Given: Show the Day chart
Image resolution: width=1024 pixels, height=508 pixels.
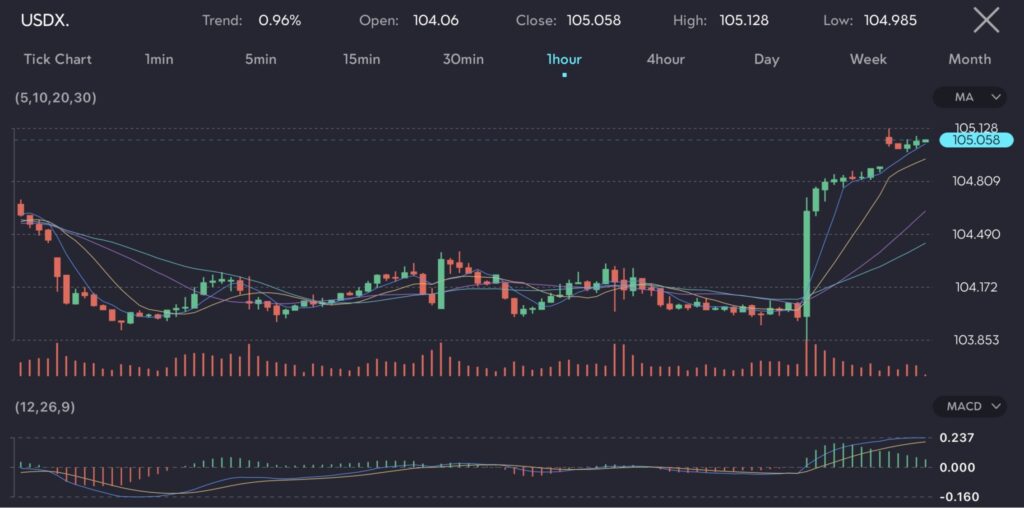Looking at the screenshot, I should (766, 59).
